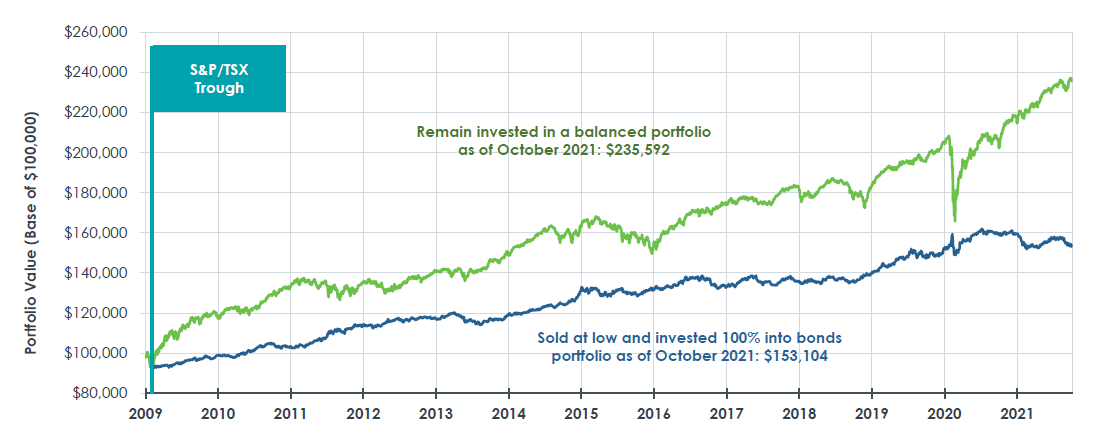Image resolution: width=1098 pixels, height=434 pixels.
Task: Select the 2010 x-axis year label
Action: point(218,412)
